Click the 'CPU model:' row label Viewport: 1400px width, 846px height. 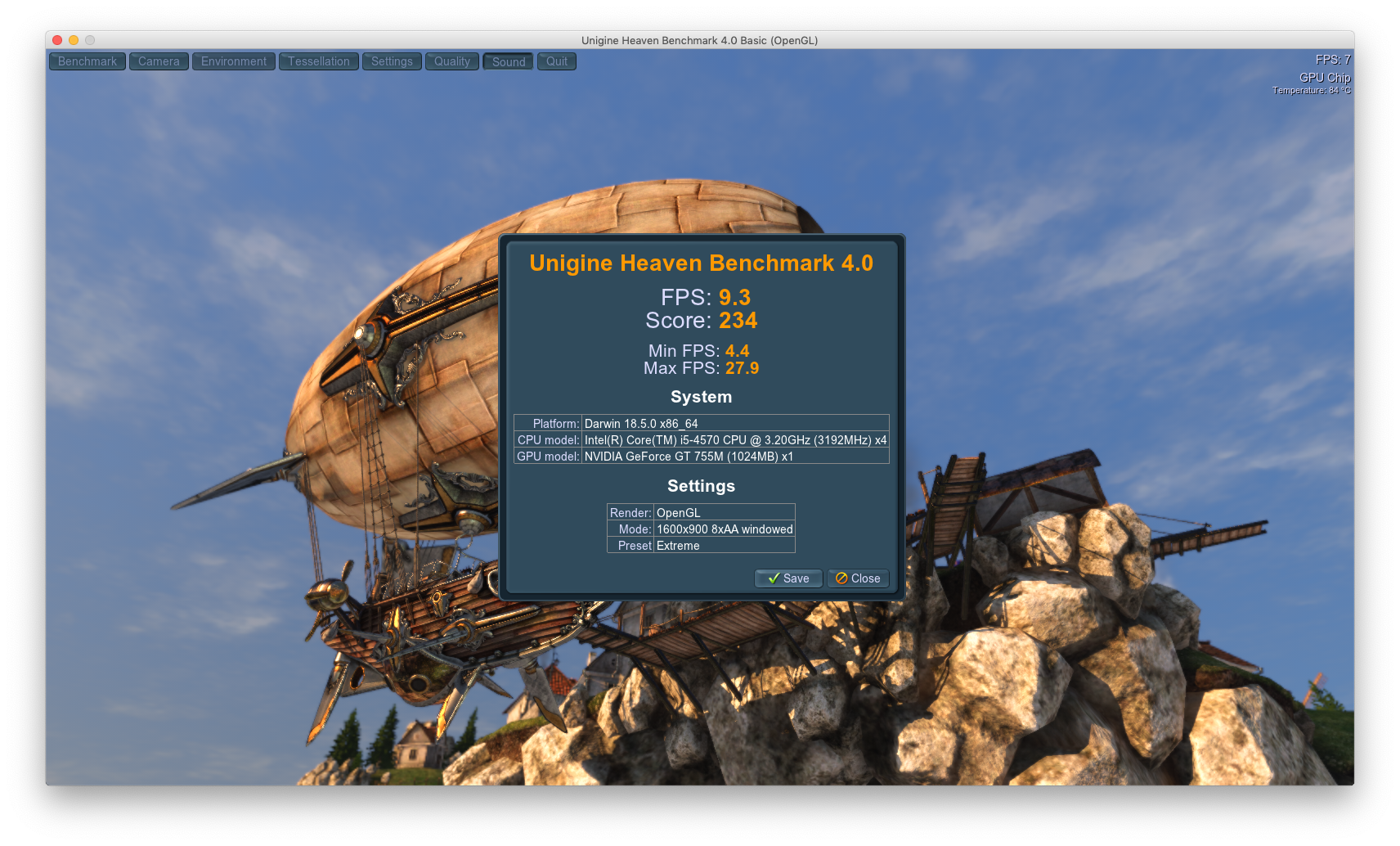coord(549,440)
